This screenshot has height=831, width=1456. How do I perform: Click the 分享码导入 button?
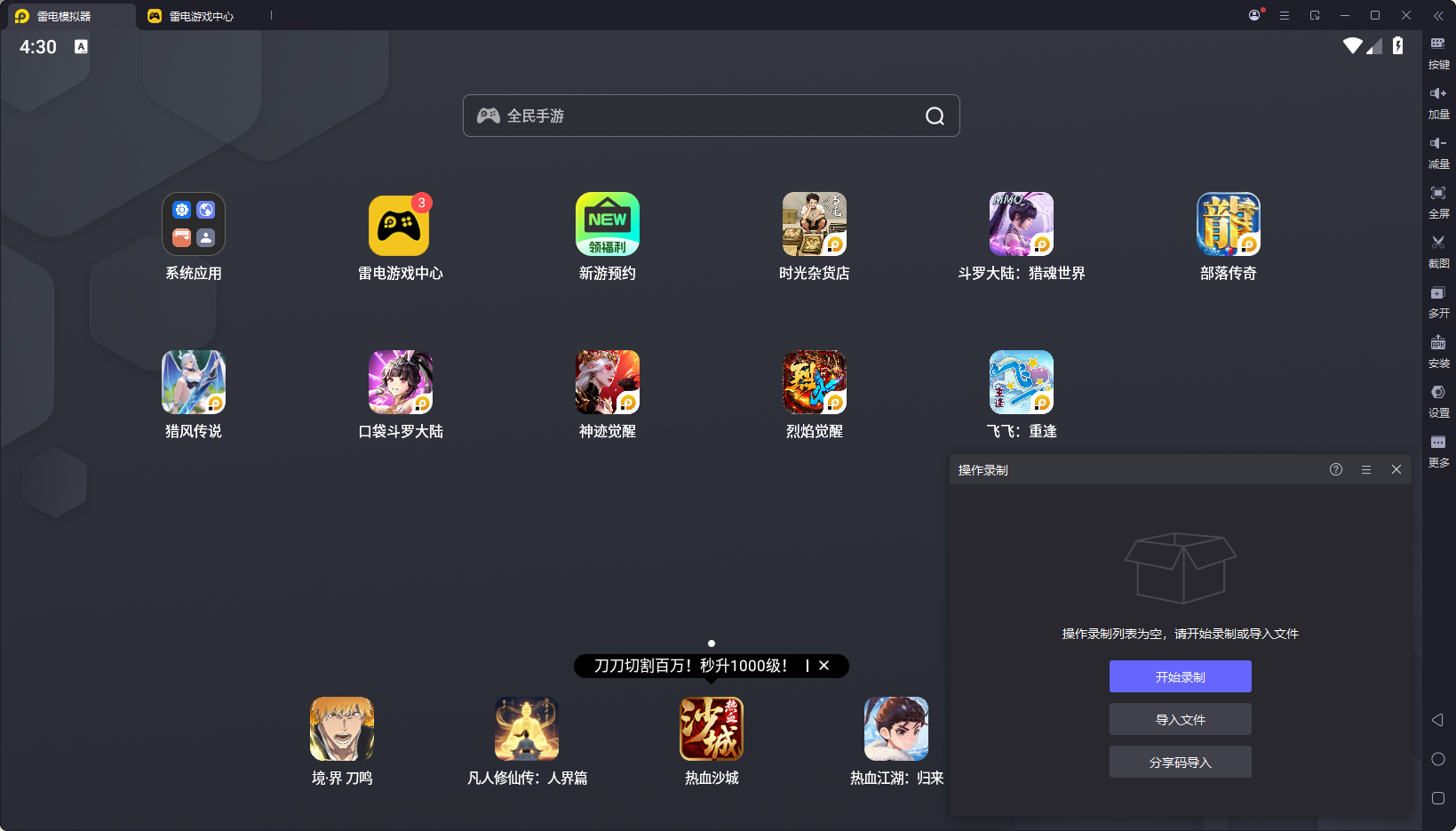click(1181, 762)
